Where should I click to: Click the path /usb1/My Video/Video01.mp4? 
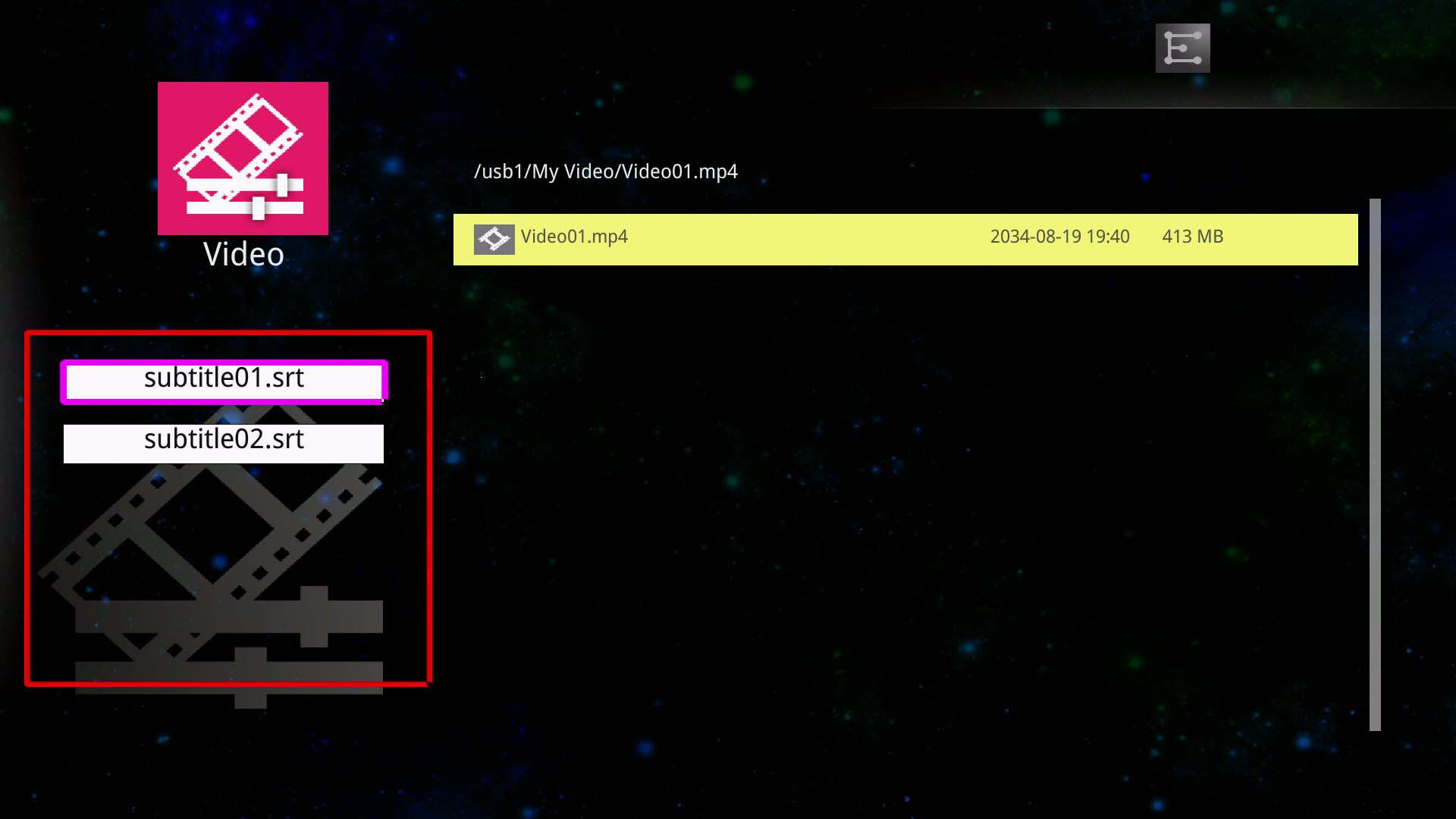[605, 171]
